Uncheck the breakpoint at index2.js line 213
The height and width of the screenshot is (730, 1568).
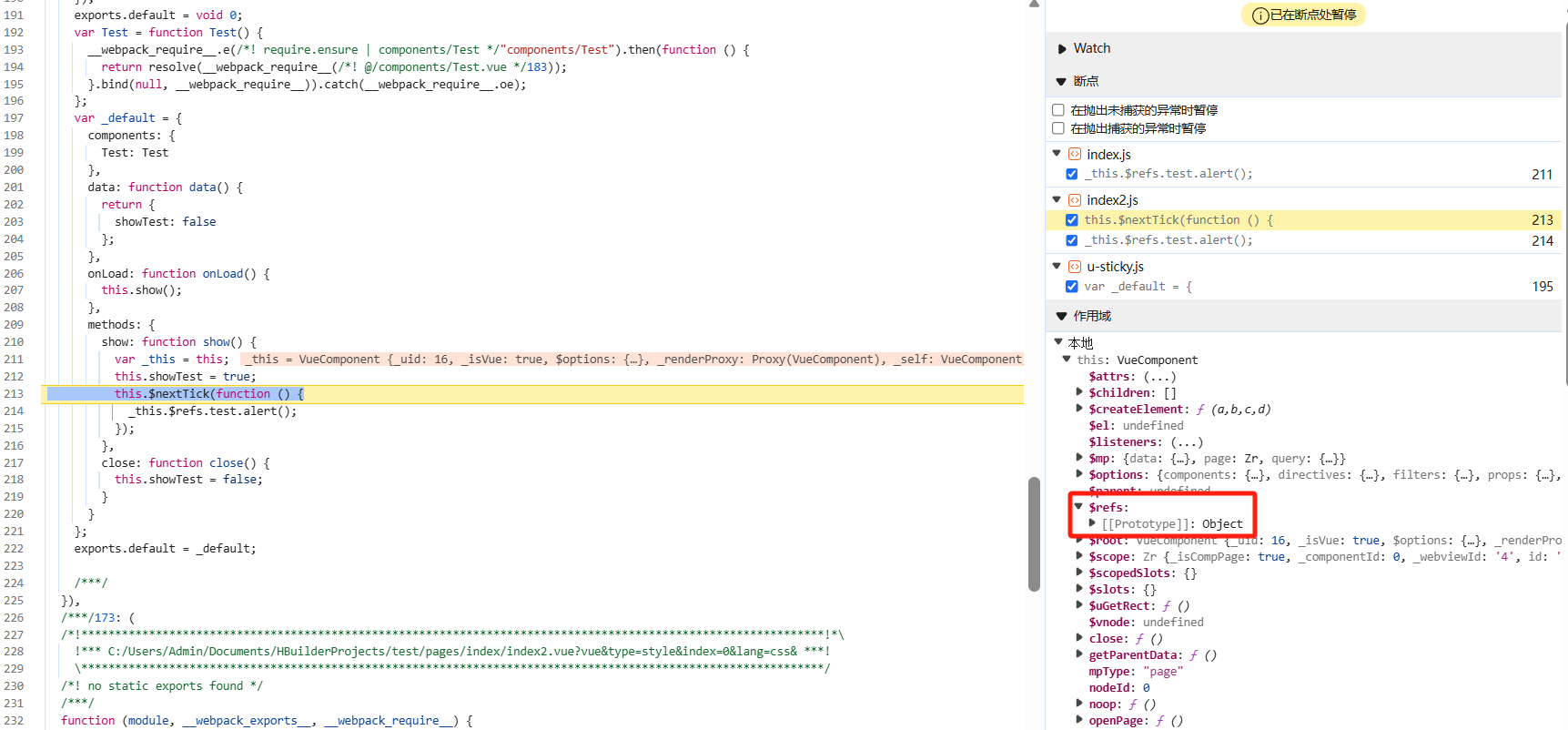pyautogui.click(x=1072, y=220)
